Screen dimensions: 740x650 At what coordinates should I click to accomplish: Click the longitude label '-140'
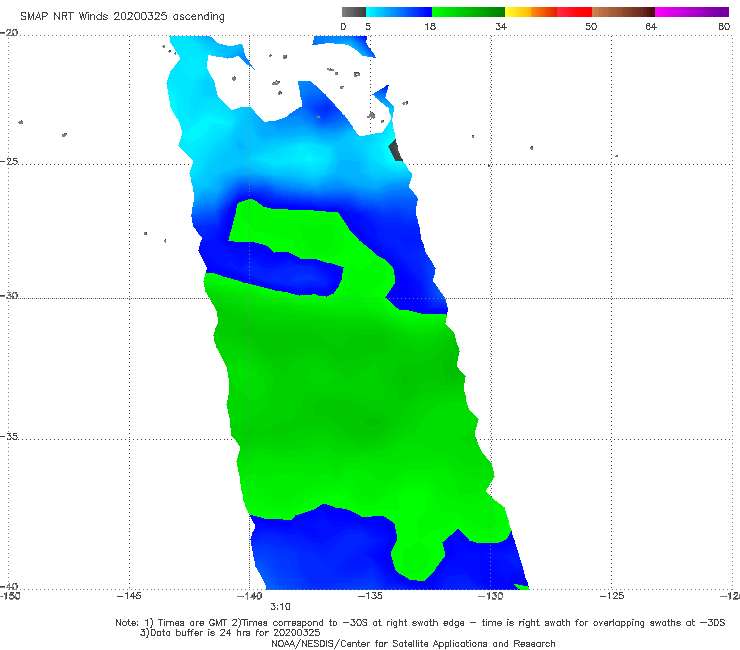(249, 596)
